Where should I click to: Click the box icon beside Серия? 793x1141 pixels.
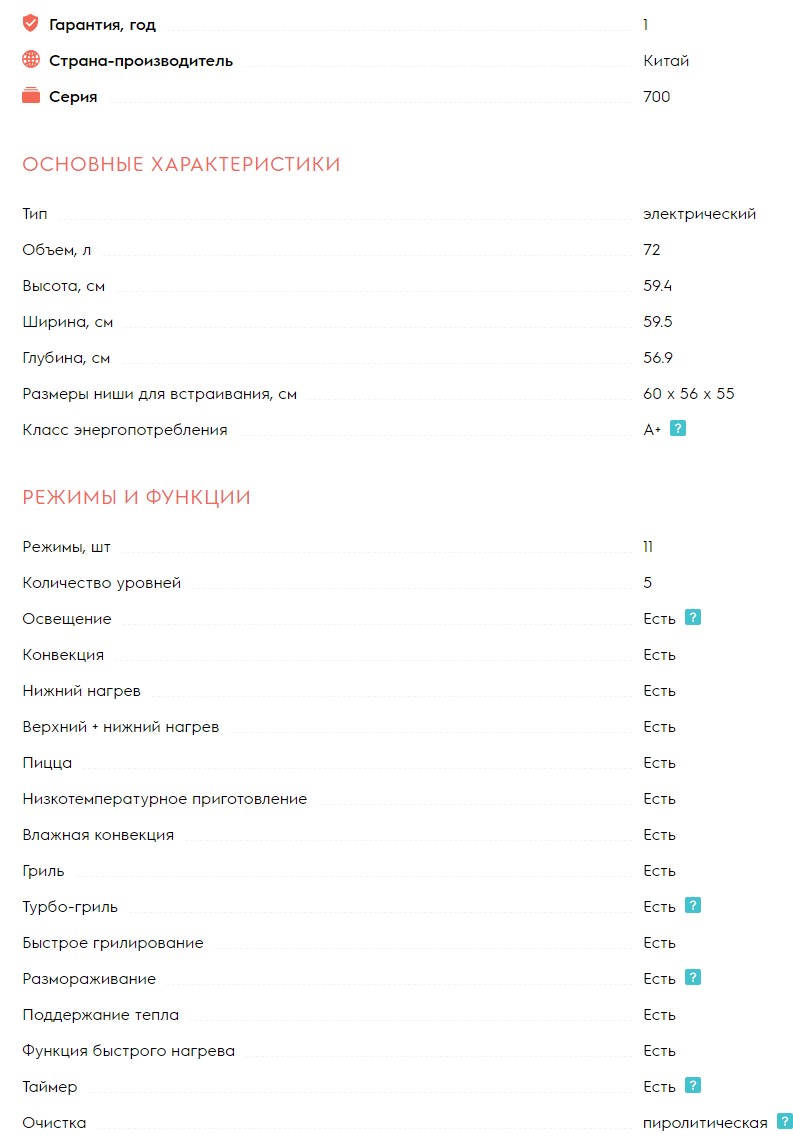(x=31, y=96)
